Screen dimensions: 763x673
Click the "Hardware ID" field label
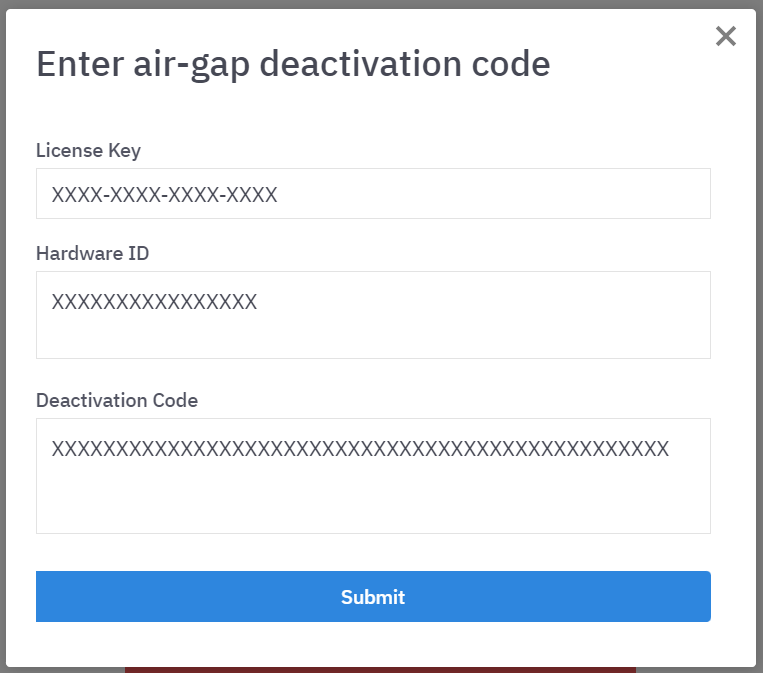click(x=92, y=254)
